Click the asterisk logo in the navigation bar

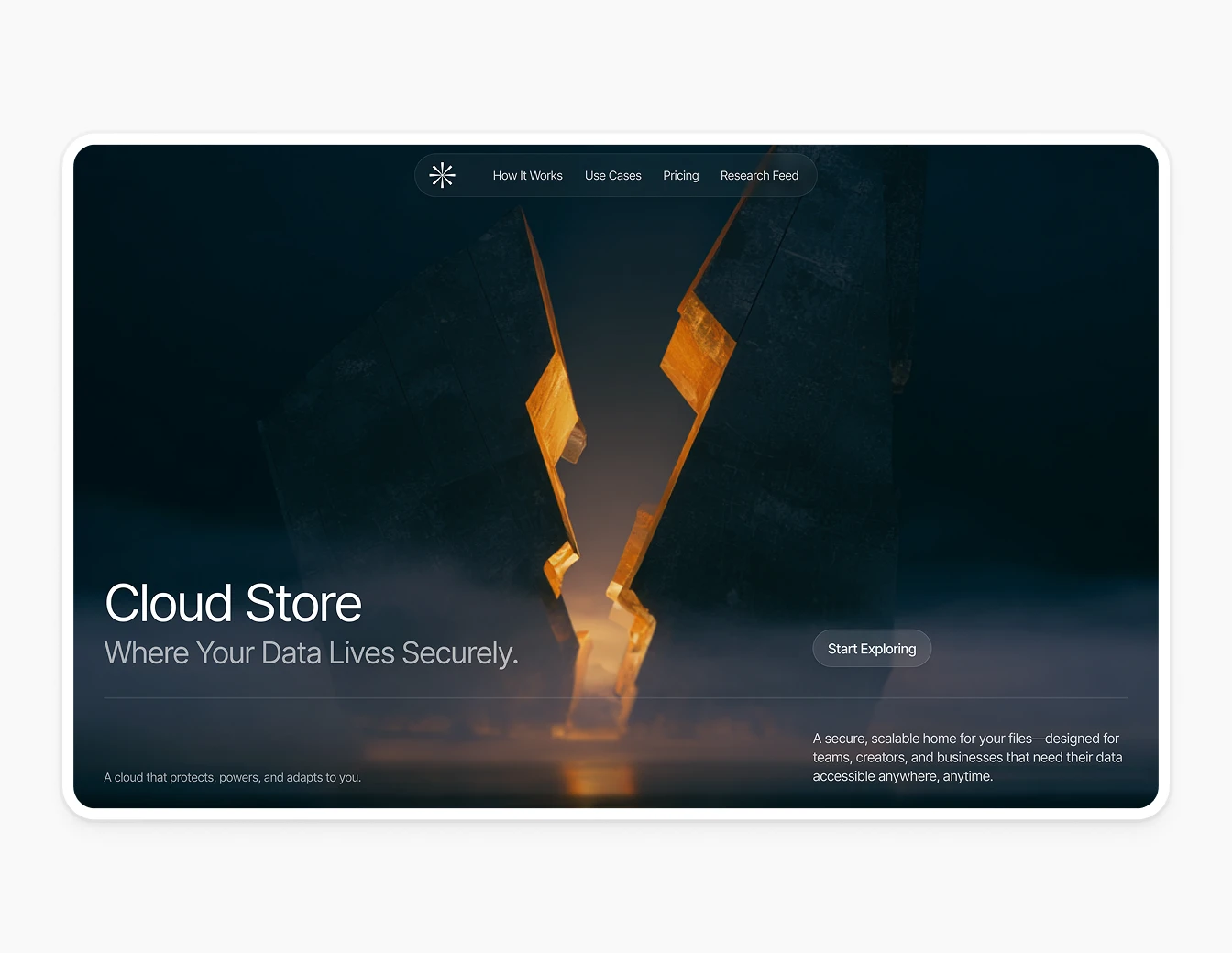coord(442,175)
